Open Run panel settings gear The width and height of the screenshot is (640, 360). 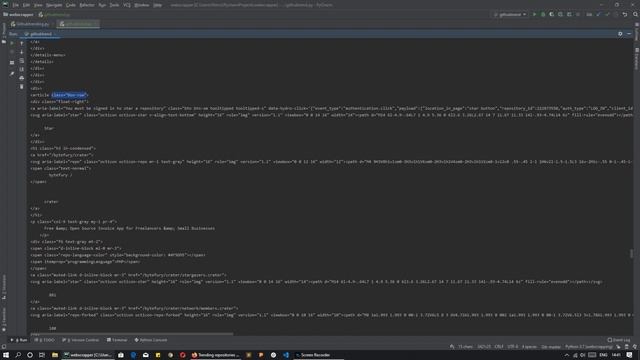620,34
